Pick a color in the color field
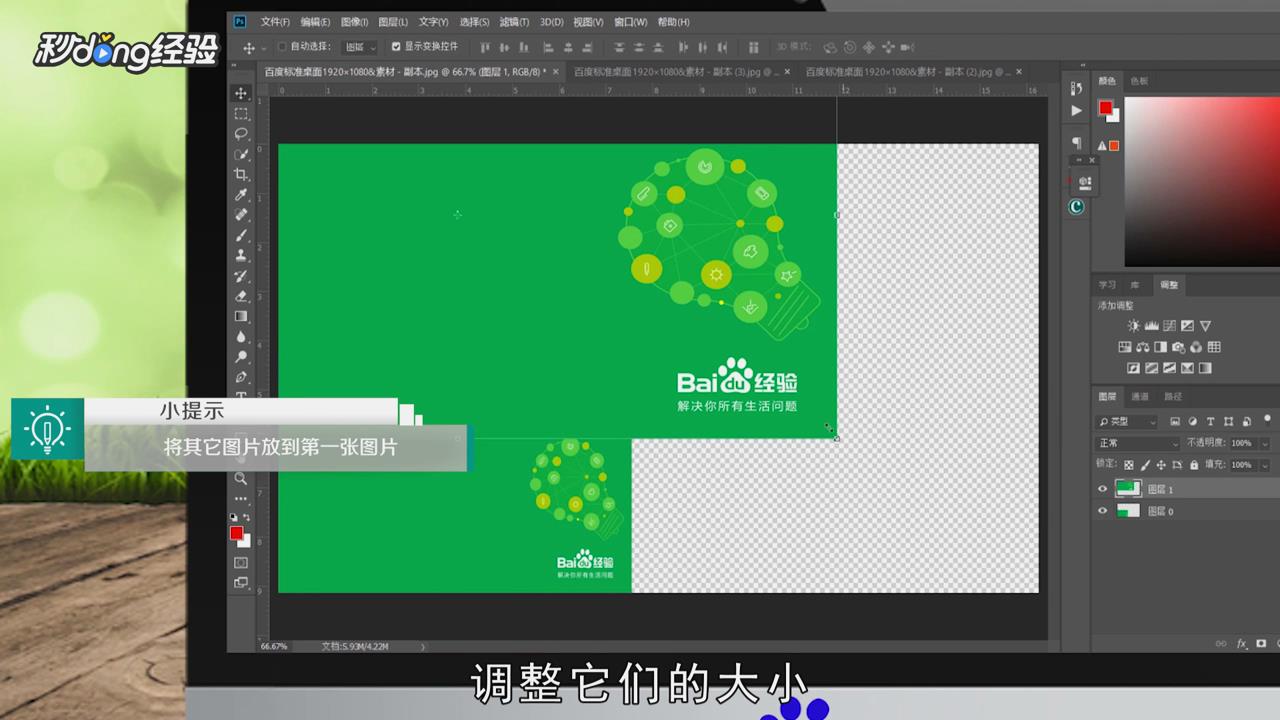This screenshot has height=720, width=1280. [1201, 182]
